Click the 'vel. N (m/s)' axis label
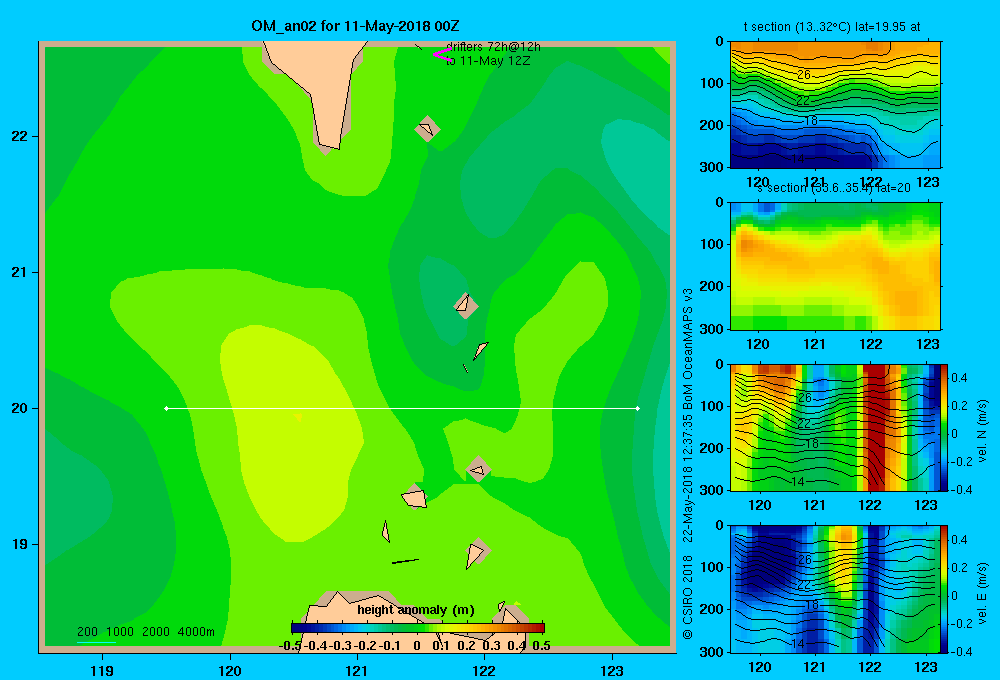 [982, 431]
